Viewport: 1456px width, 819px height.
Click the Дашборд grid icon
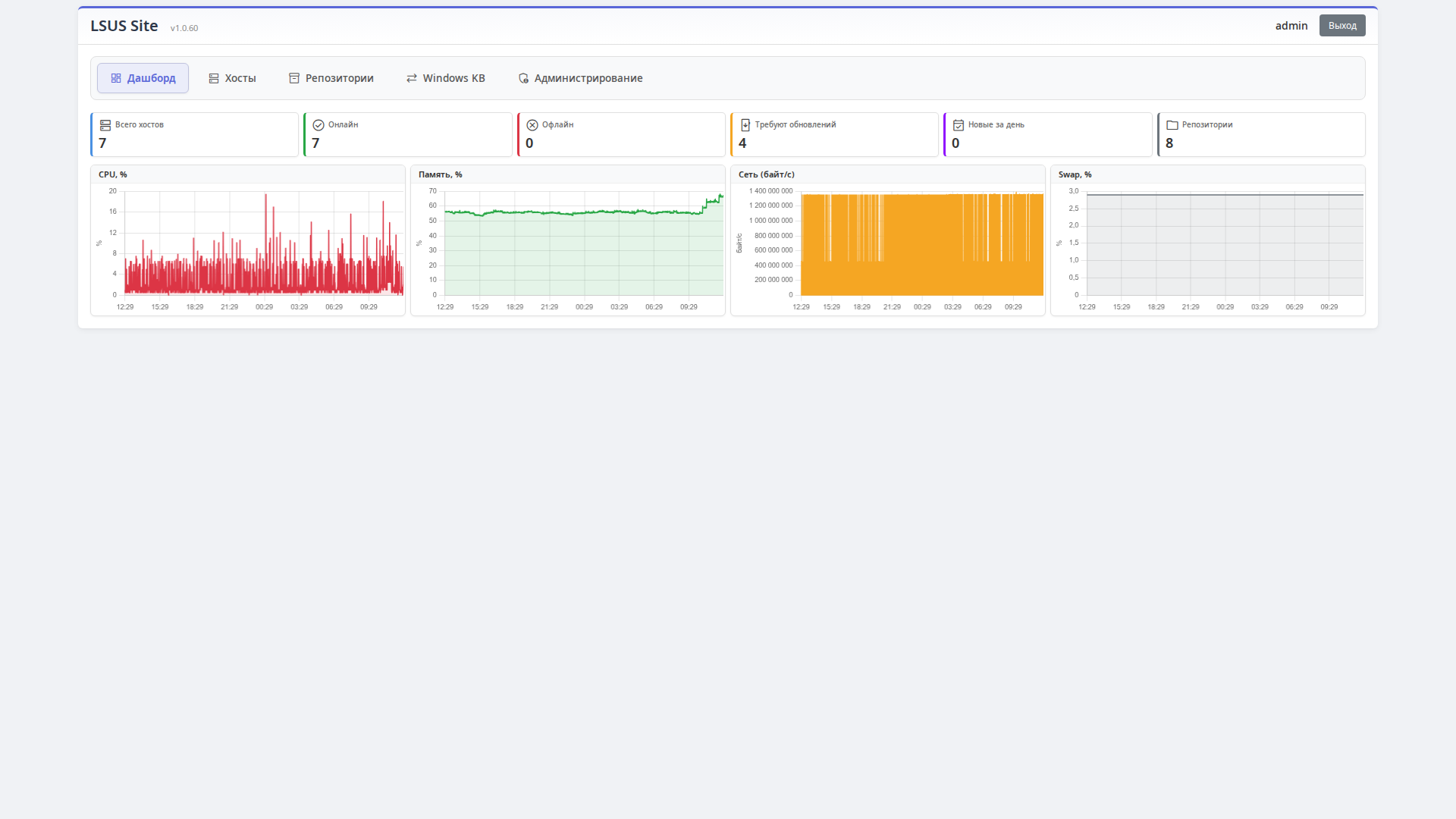coord(116,78)
